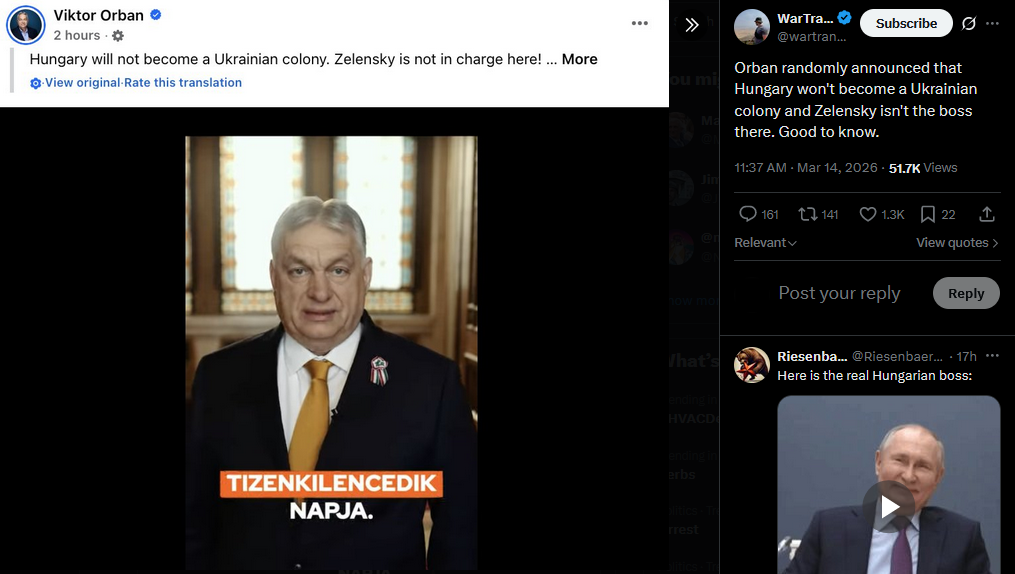
Task: Open the three-dot menu on WarTranslated's tweet
Action: 992,23
